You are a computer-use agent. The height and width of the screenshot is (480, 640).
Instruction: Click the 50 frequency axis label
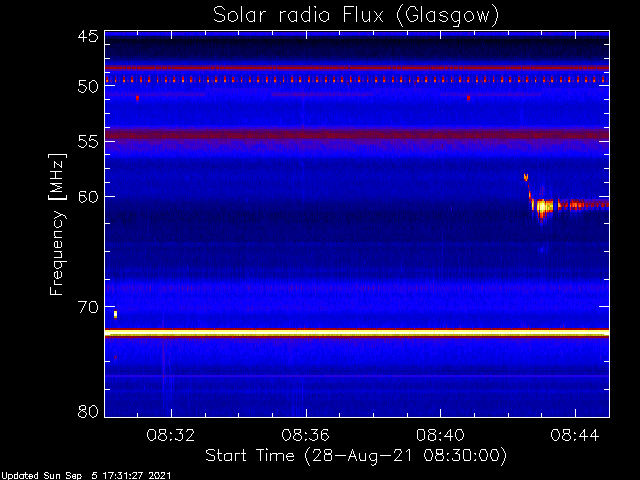point(88,86)
